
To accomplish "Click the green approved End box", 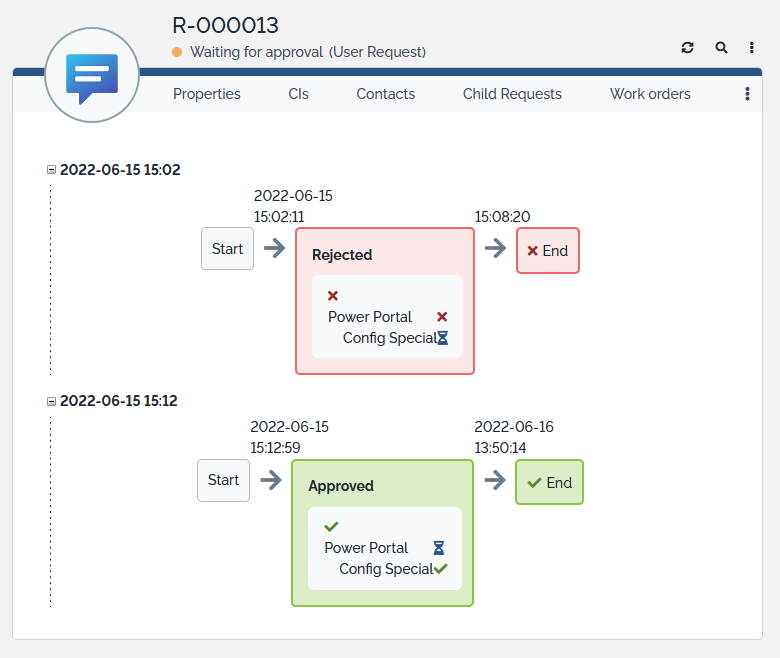I will pyautogui.click(x=549, y=482).
